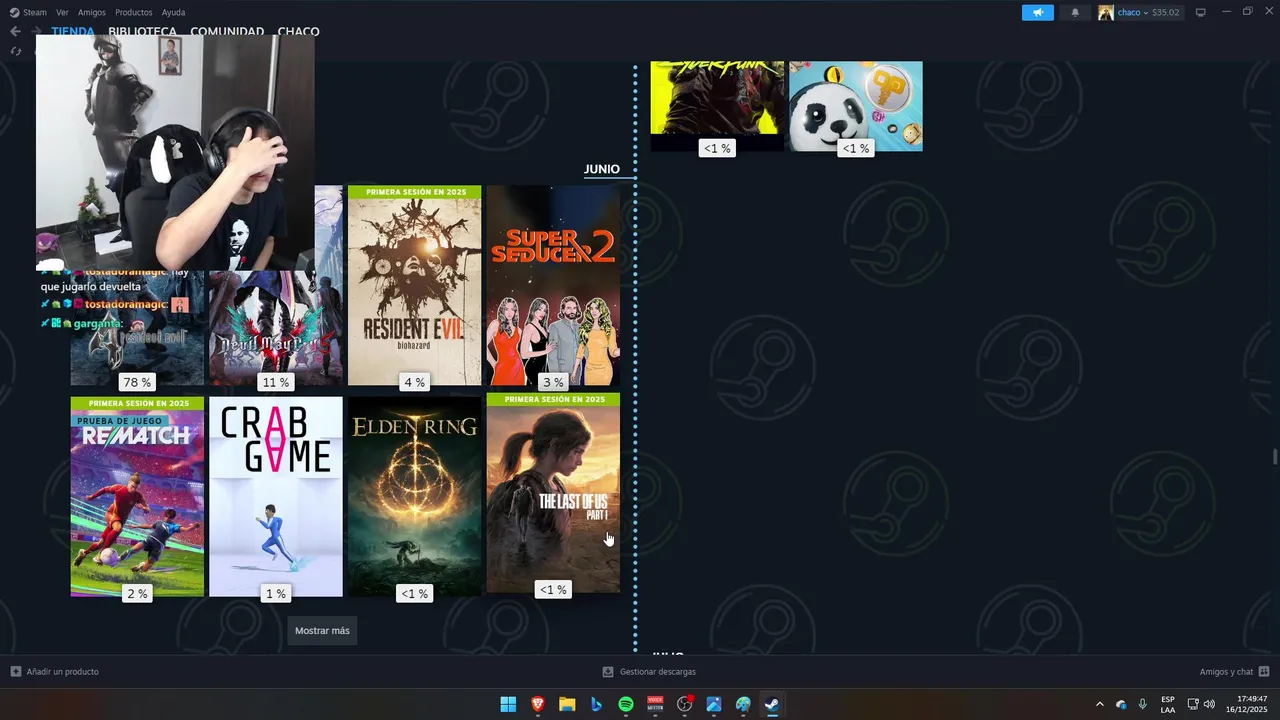Click the downloads icon beside Gestionar descargas
The height and width of the screenshot is (720, 1280).
tap(608, 672)
